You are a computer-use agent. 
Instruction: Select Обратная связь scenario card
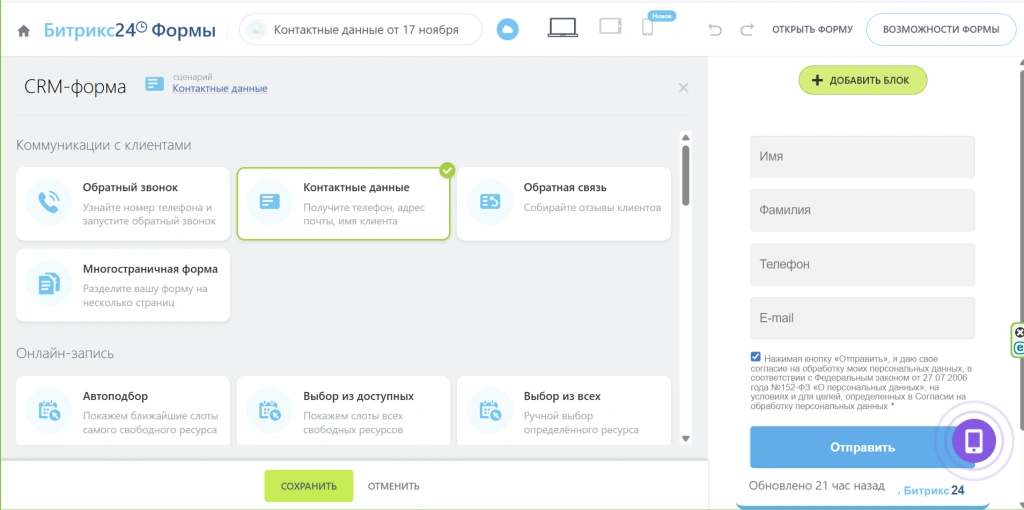pos(564,204)
